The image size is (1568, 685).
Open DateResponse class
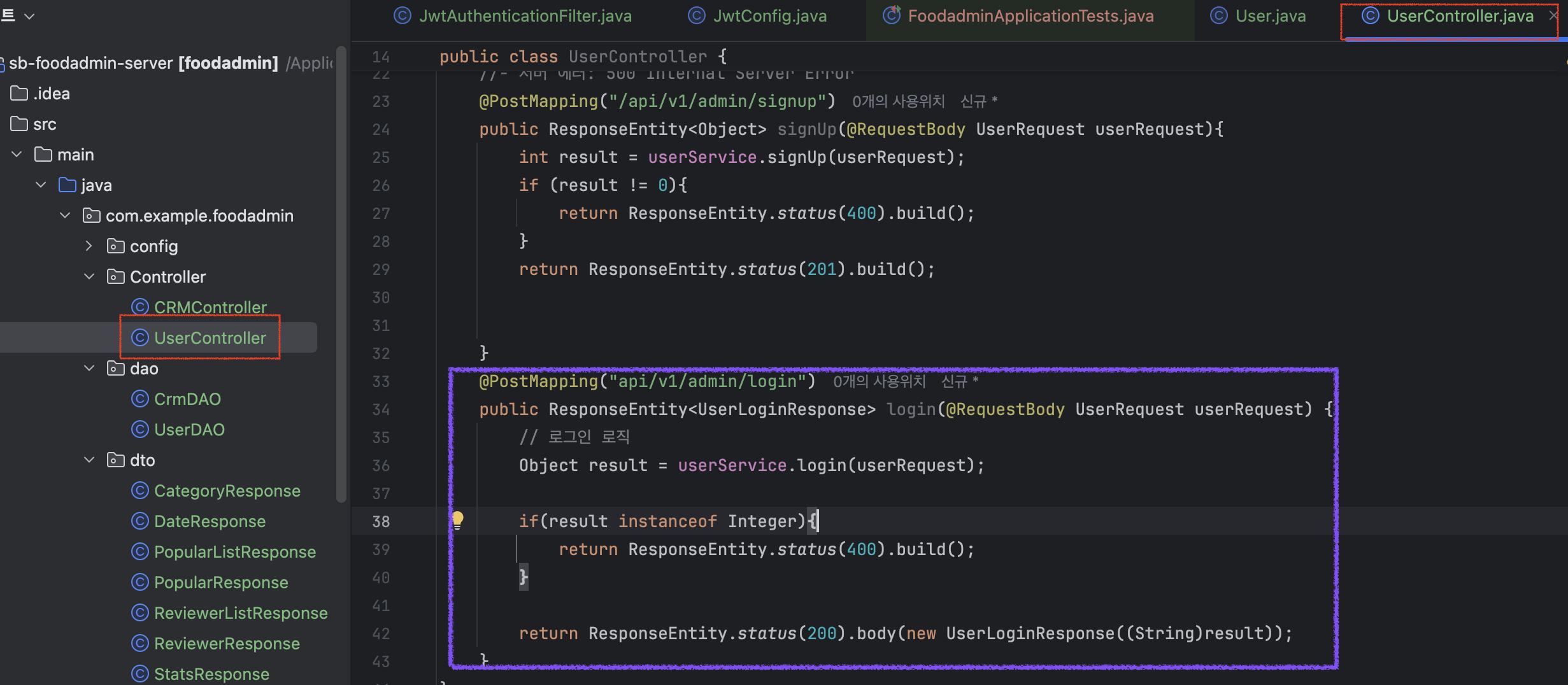[210, 521]
